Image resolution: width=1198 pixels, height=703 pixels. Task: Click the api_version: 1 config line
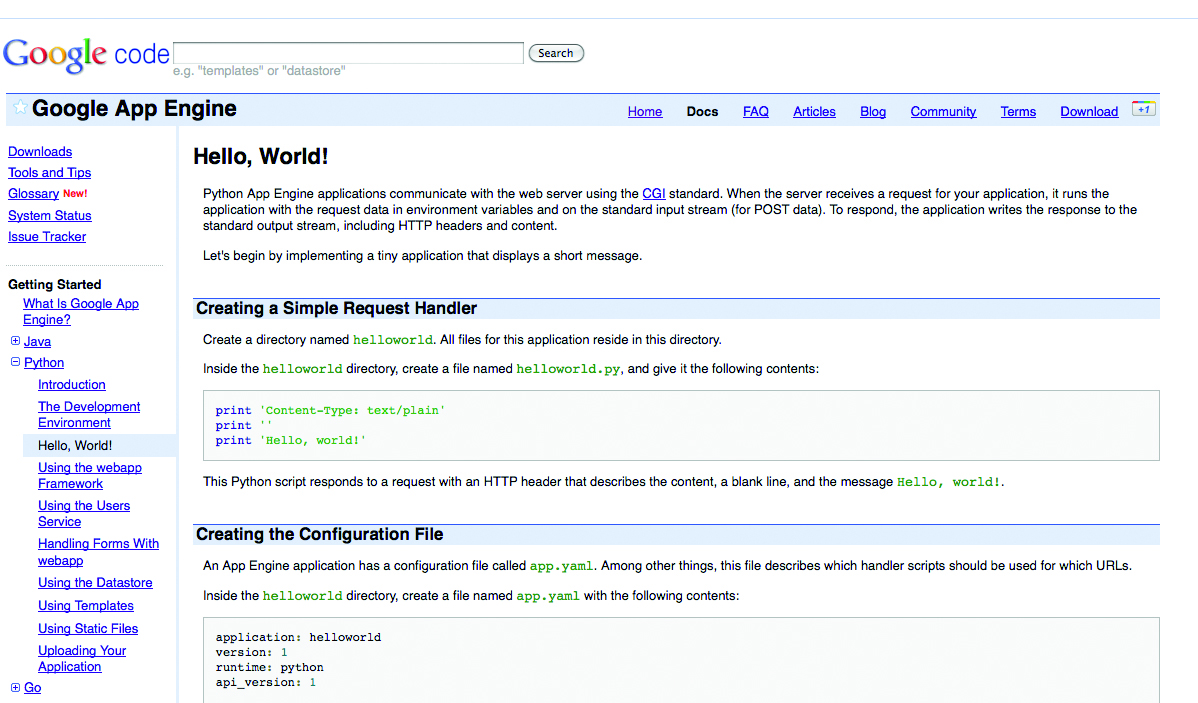click(266, 682)
